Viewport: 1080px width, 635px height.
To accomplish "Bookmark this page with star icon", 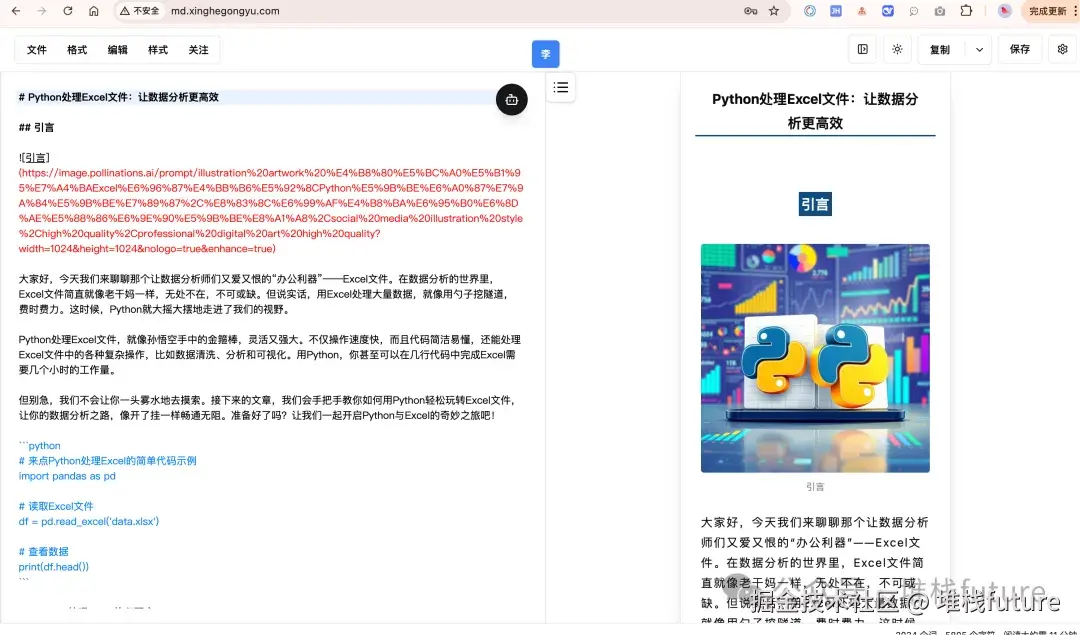I will [774, 11].
